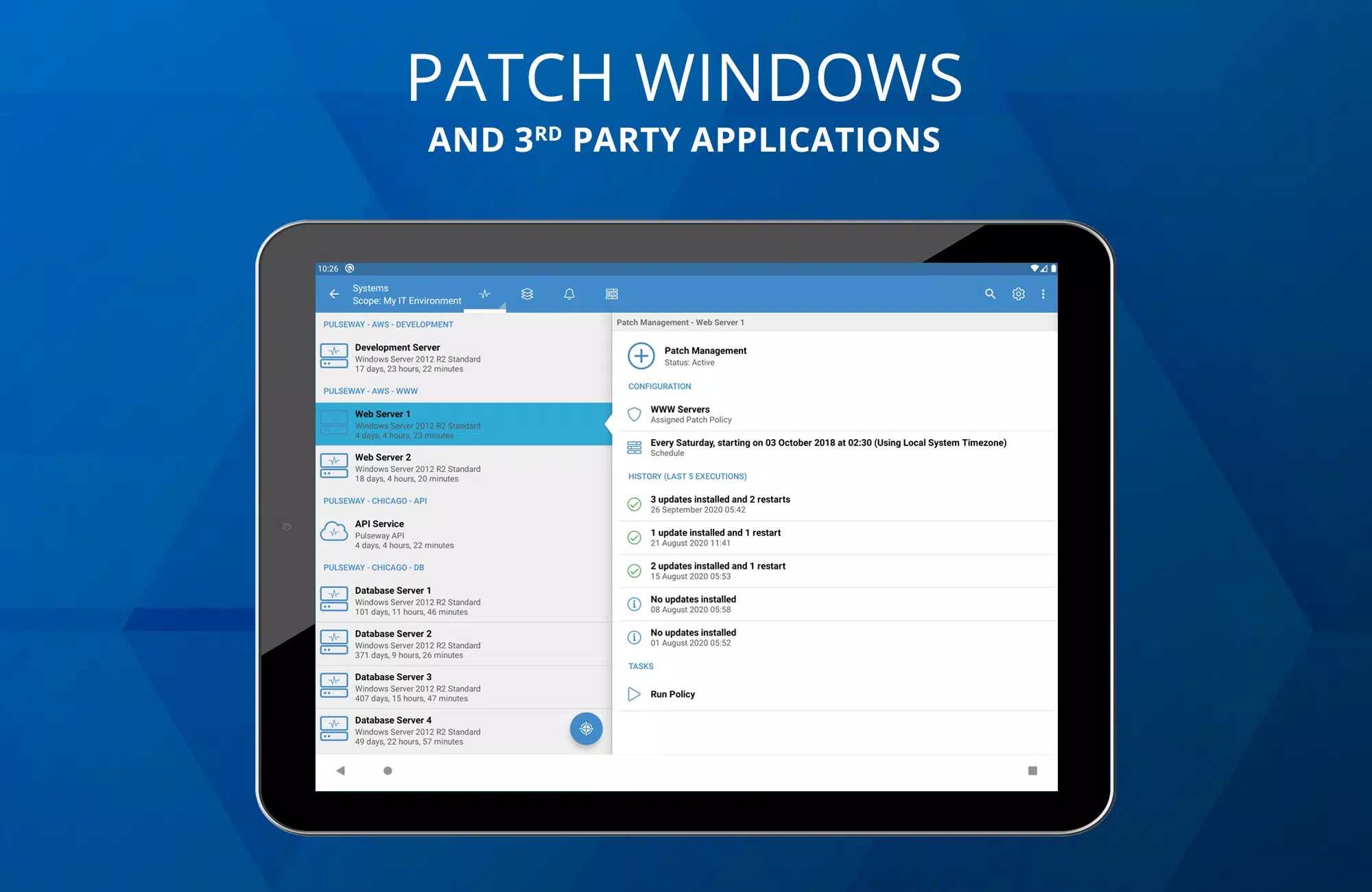Tap the floating locate target button

[x=587, y=729]
